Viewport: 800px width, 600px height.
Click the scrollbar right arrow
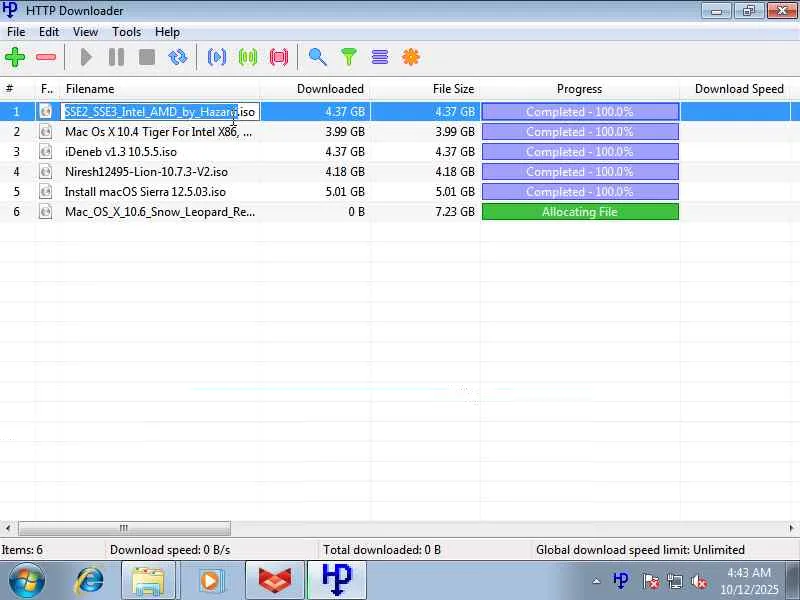[792, 528]
